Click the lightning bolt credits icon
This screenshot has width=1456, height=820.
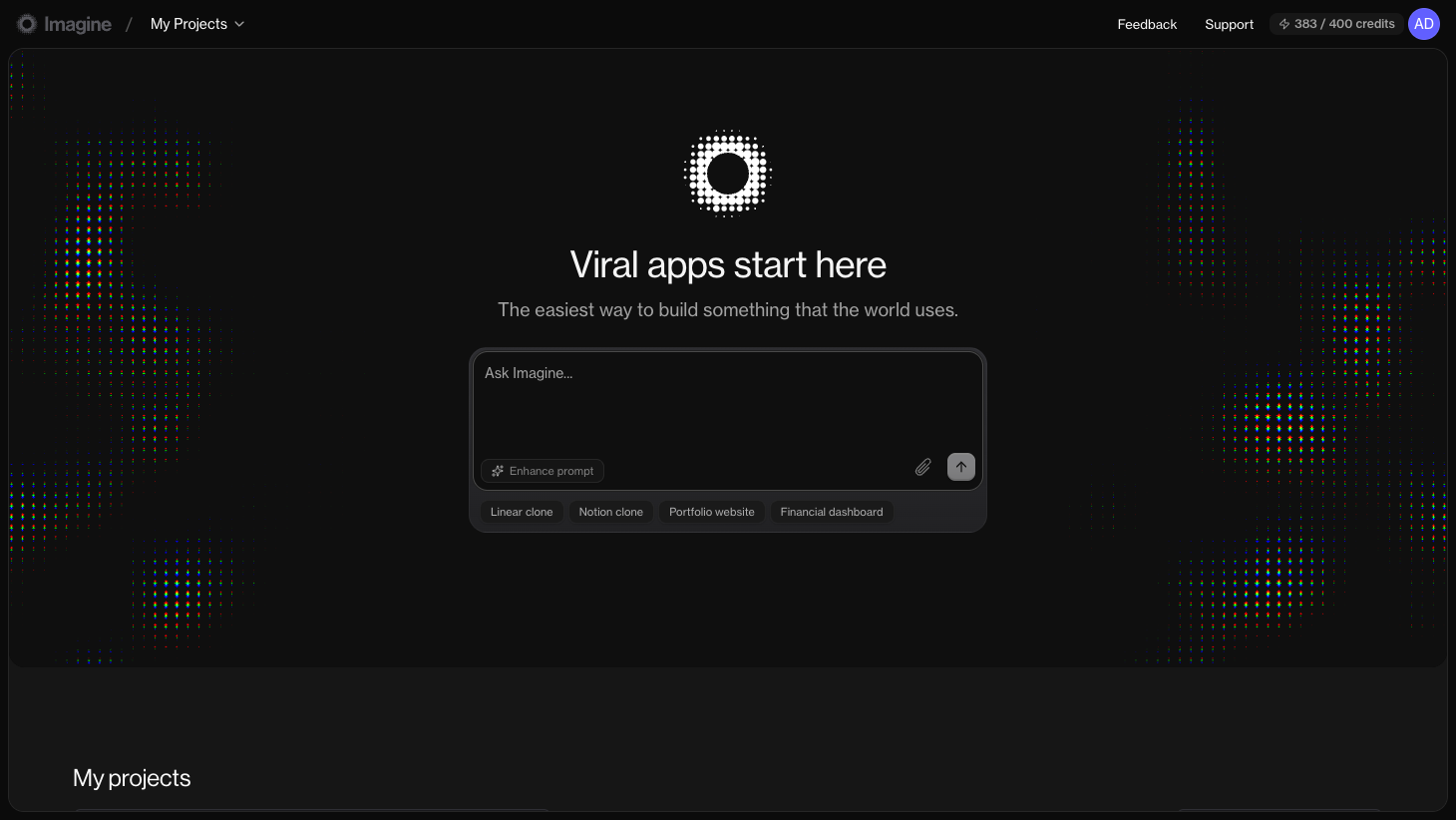[x=1284, y=24]
